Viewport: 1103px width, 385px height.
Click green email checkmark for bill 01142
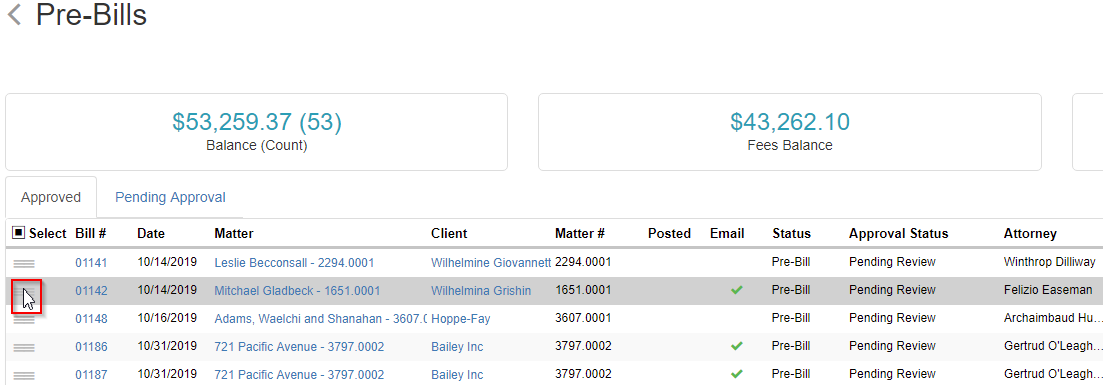click(x=737, y=290)
